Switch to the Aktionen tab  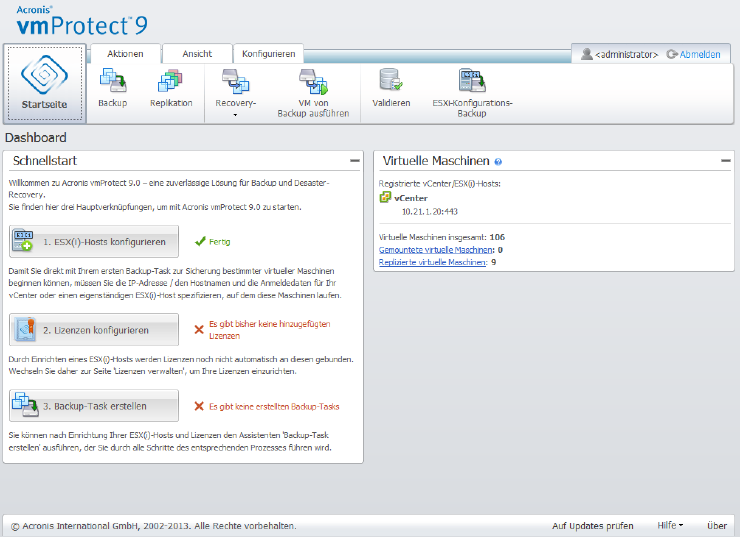(x=125, y=54)
